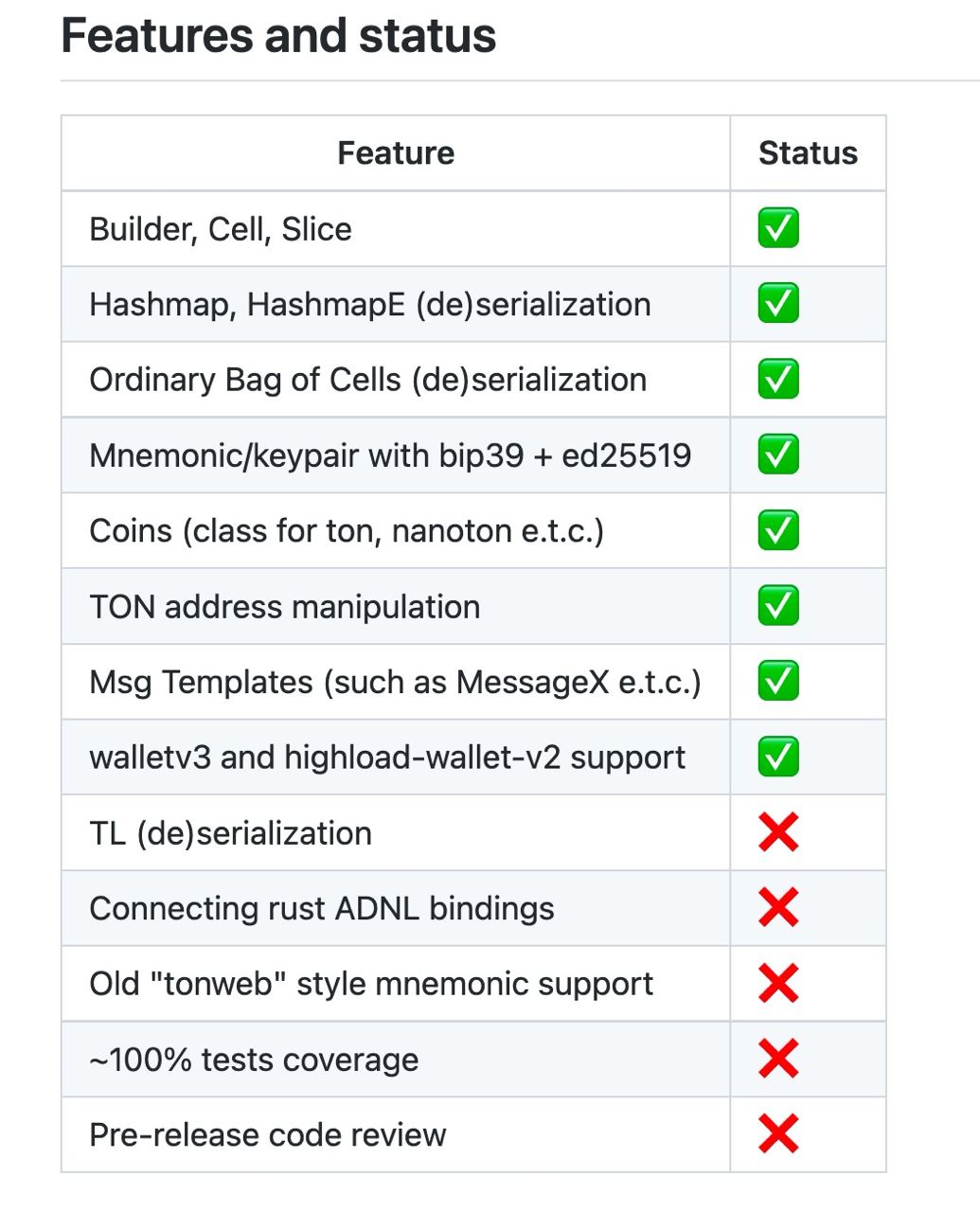
Task: Click the checkmark for TON address manipulation
Action: pyautogui.click(x=778, y=606)
